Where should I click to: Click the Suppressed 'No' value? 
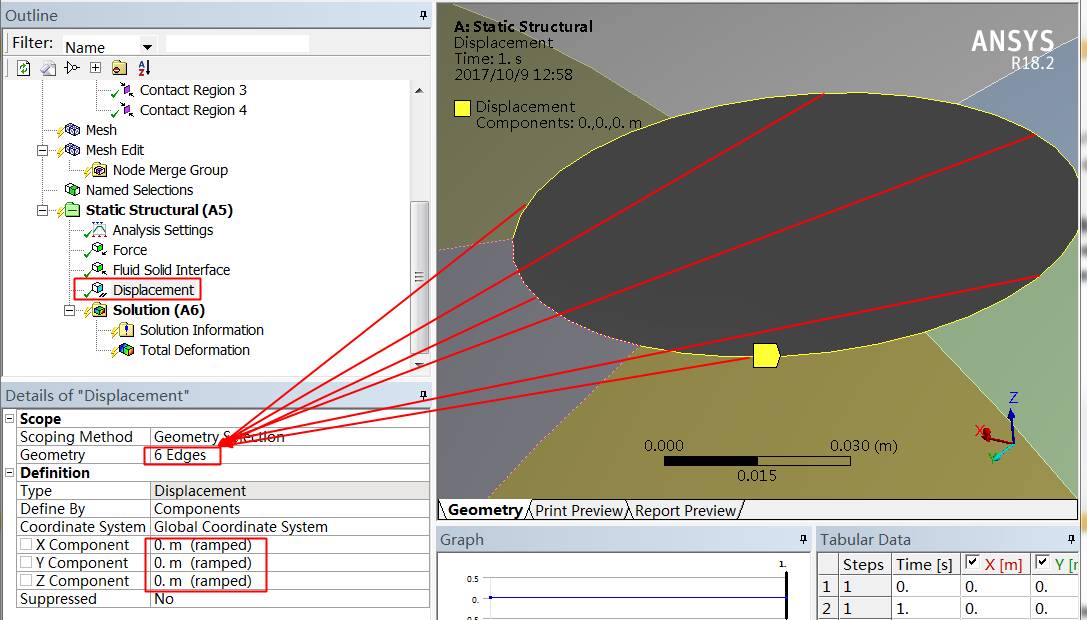(x=164, y=599)
